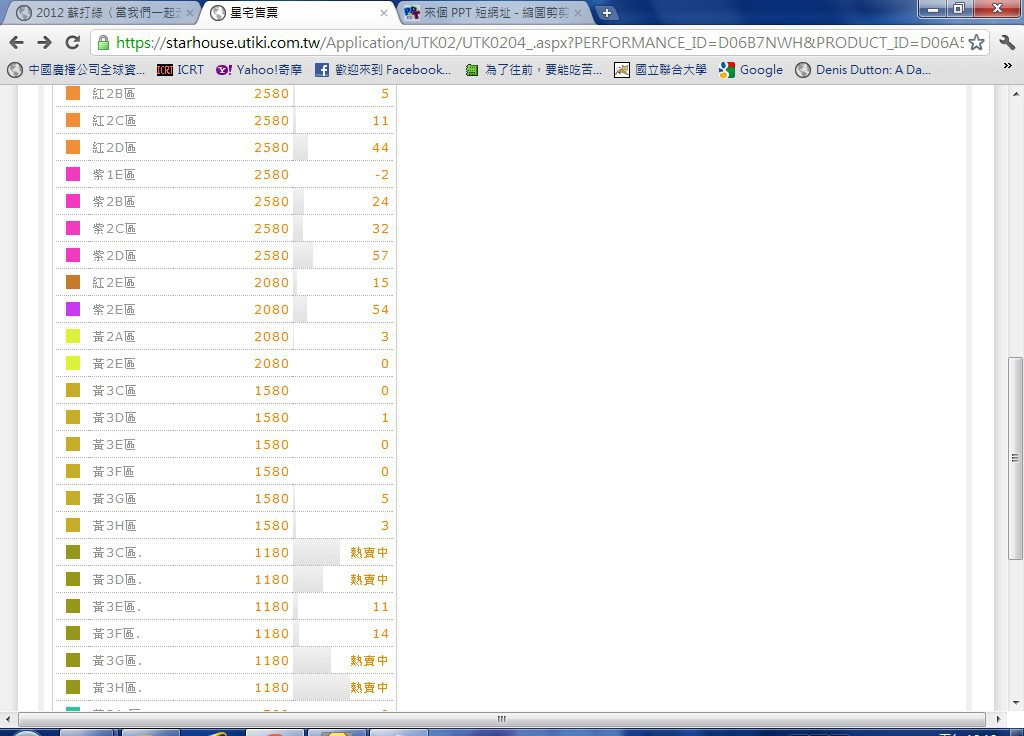Select the 紫2D區 seating area
The image size is (1024, 736).
(225, 255)
